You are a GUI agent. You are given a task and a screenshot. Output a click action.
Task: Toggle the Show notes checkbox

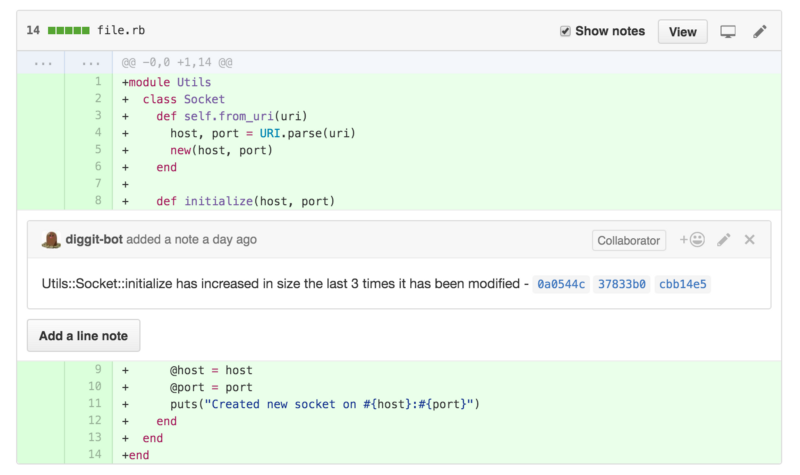[x=565, y=31]
